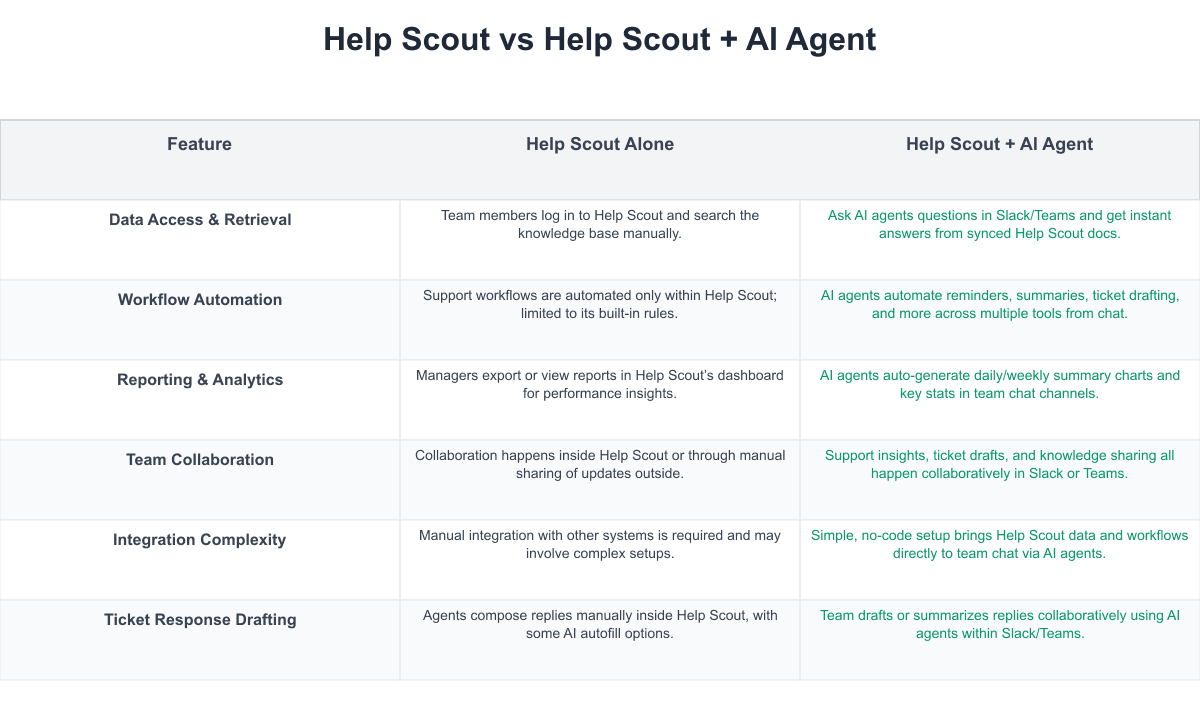The width and height of the screenshot is (1200, 720).
Task: Select green text about simple no-code setup
Action: coord(999,544)
